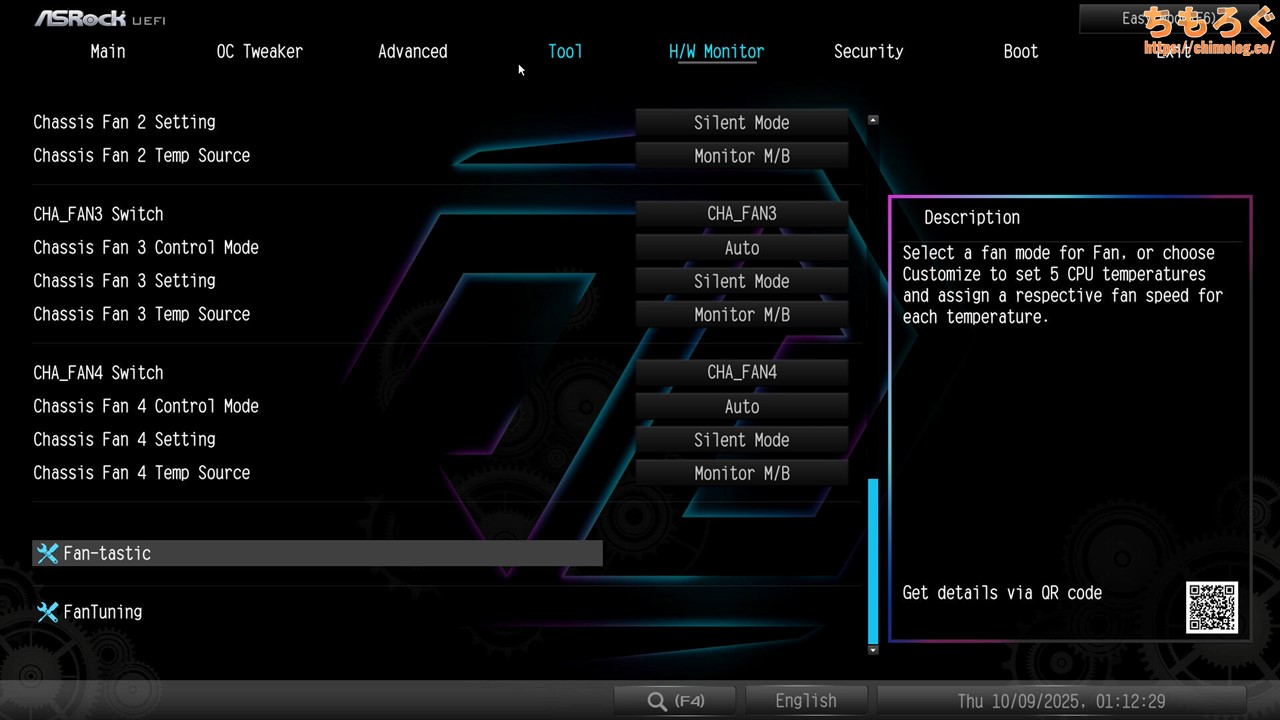This screenshot has width=1280, height=720.
Task: Click the date and time display
Action: click(1061, 702)
